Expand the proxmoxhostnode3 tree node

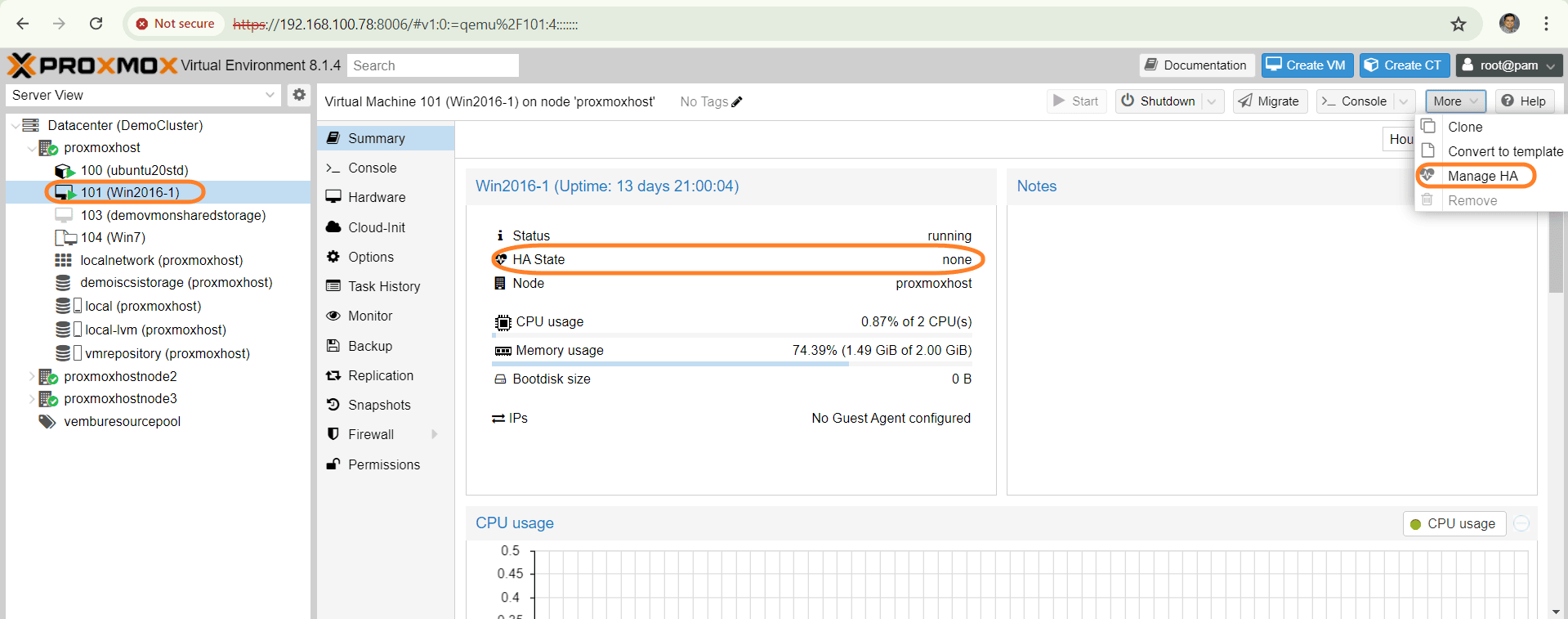point(31,399)
